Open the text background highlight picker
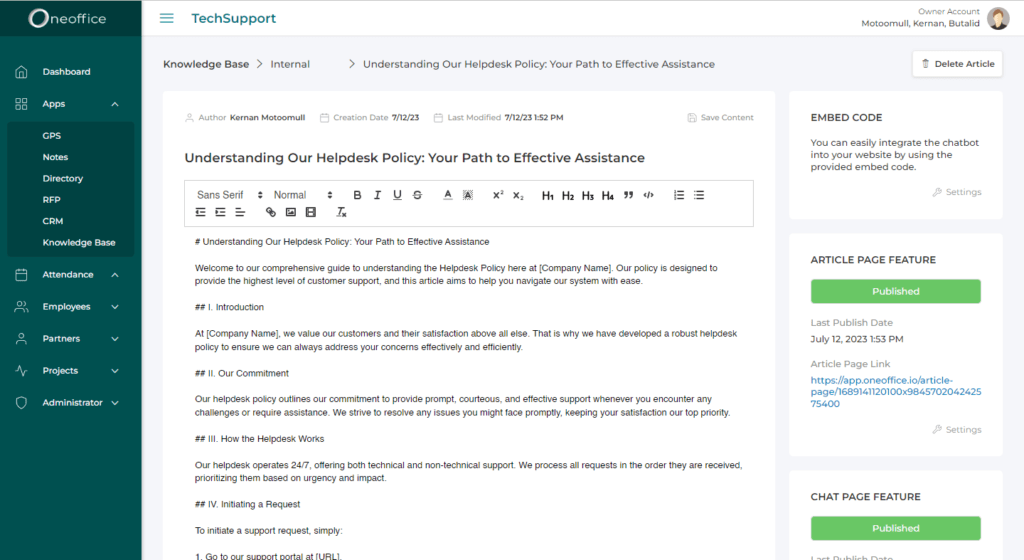The height and width of the screenshot is (560, 1024). pos(468,195)
